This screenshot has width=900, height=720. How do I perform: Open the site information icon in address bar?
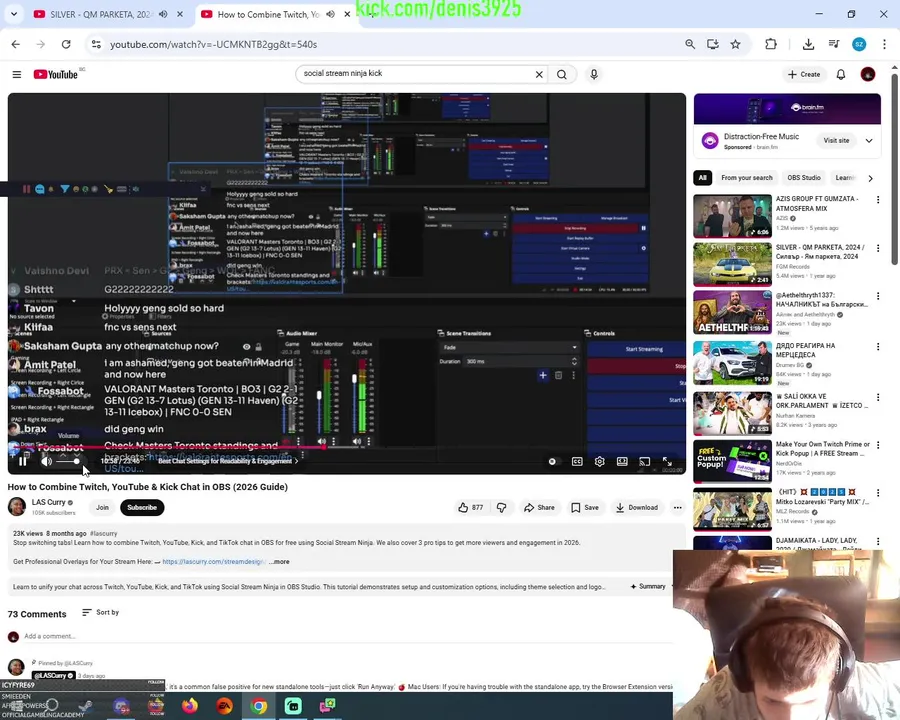tap(96, 44)
